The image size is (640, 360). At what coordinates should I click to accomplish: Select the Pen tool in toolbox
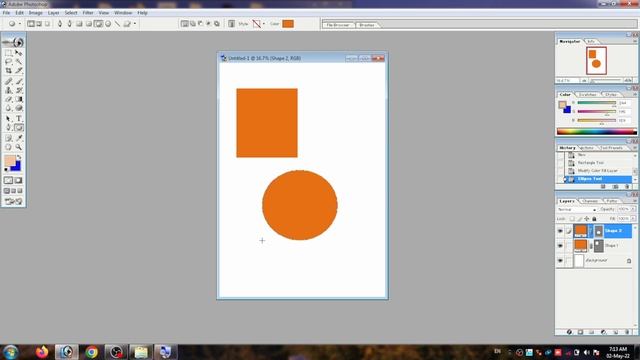point(8,128)
